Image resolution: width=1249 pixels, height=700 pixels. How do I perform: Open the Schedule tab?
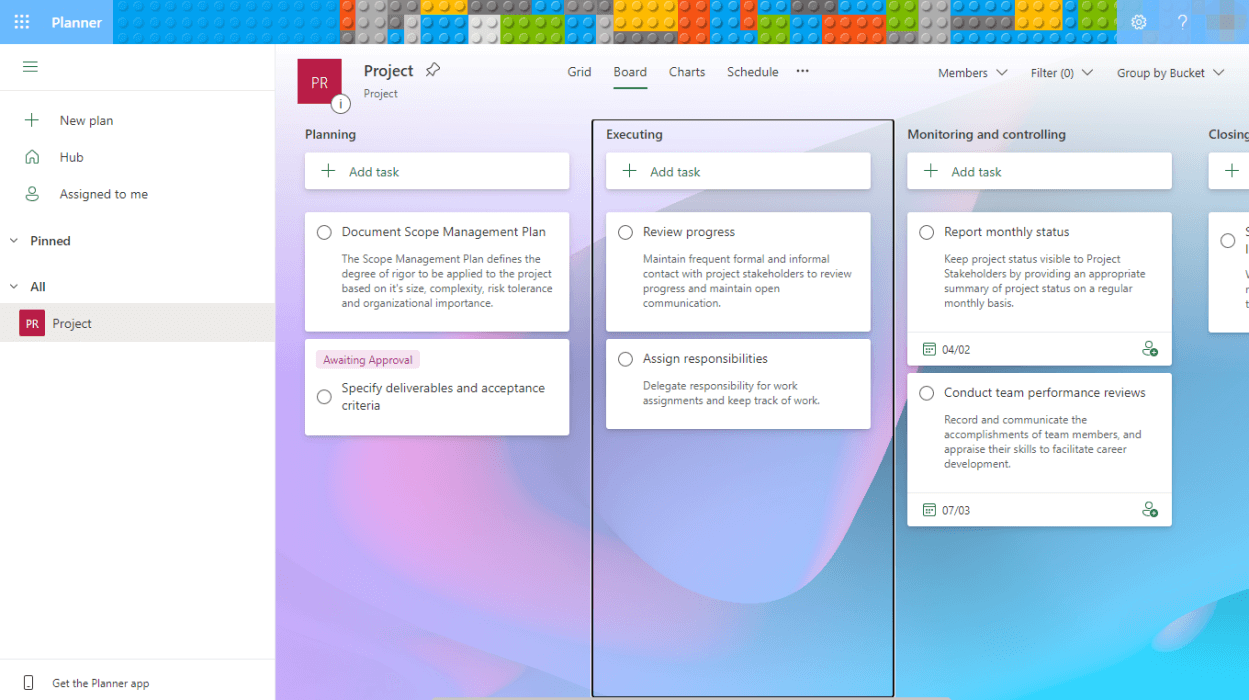tap(752, 71)
